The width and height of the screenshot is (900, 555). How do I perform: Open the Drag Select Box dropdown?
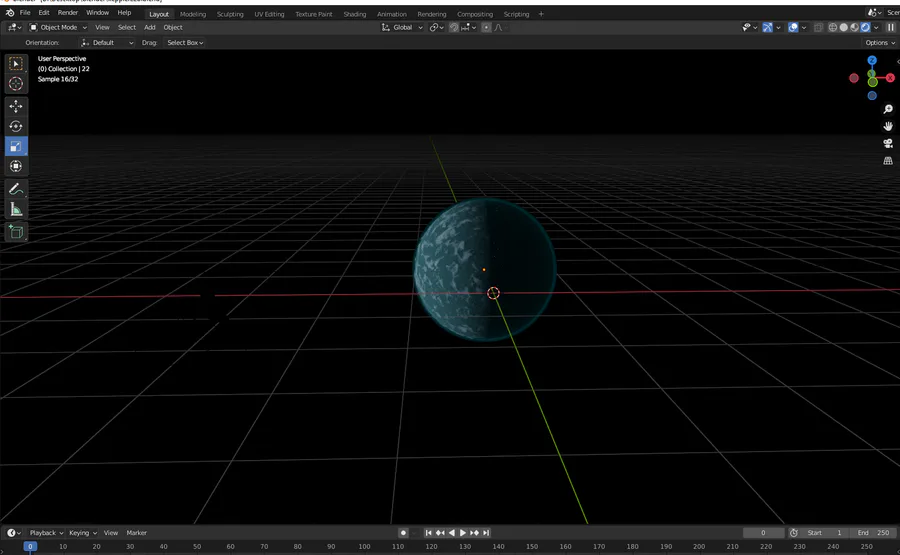[x=185, y=42]
